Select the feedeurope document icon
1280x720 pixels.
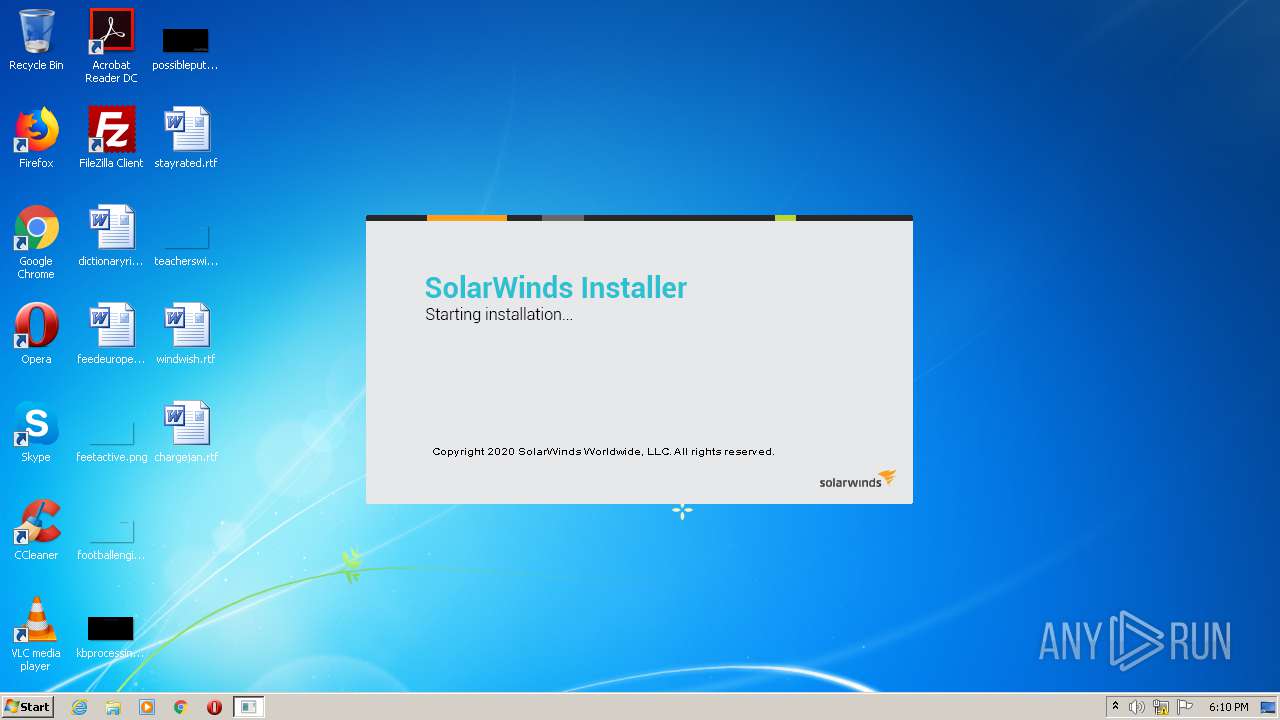point(111,334)
